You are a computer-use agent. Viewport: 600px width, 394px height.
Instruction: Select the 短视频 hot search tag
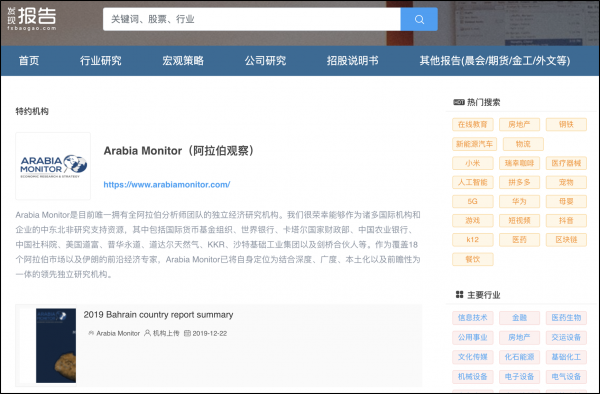tap(519, 220)
